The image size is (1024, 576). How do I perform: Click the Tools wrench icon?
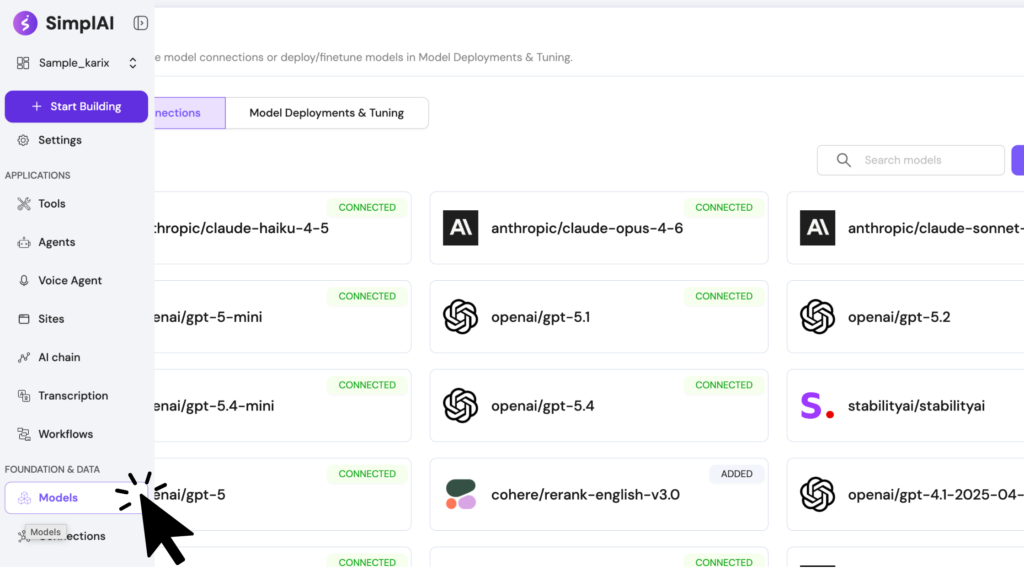tap(24, 204)
